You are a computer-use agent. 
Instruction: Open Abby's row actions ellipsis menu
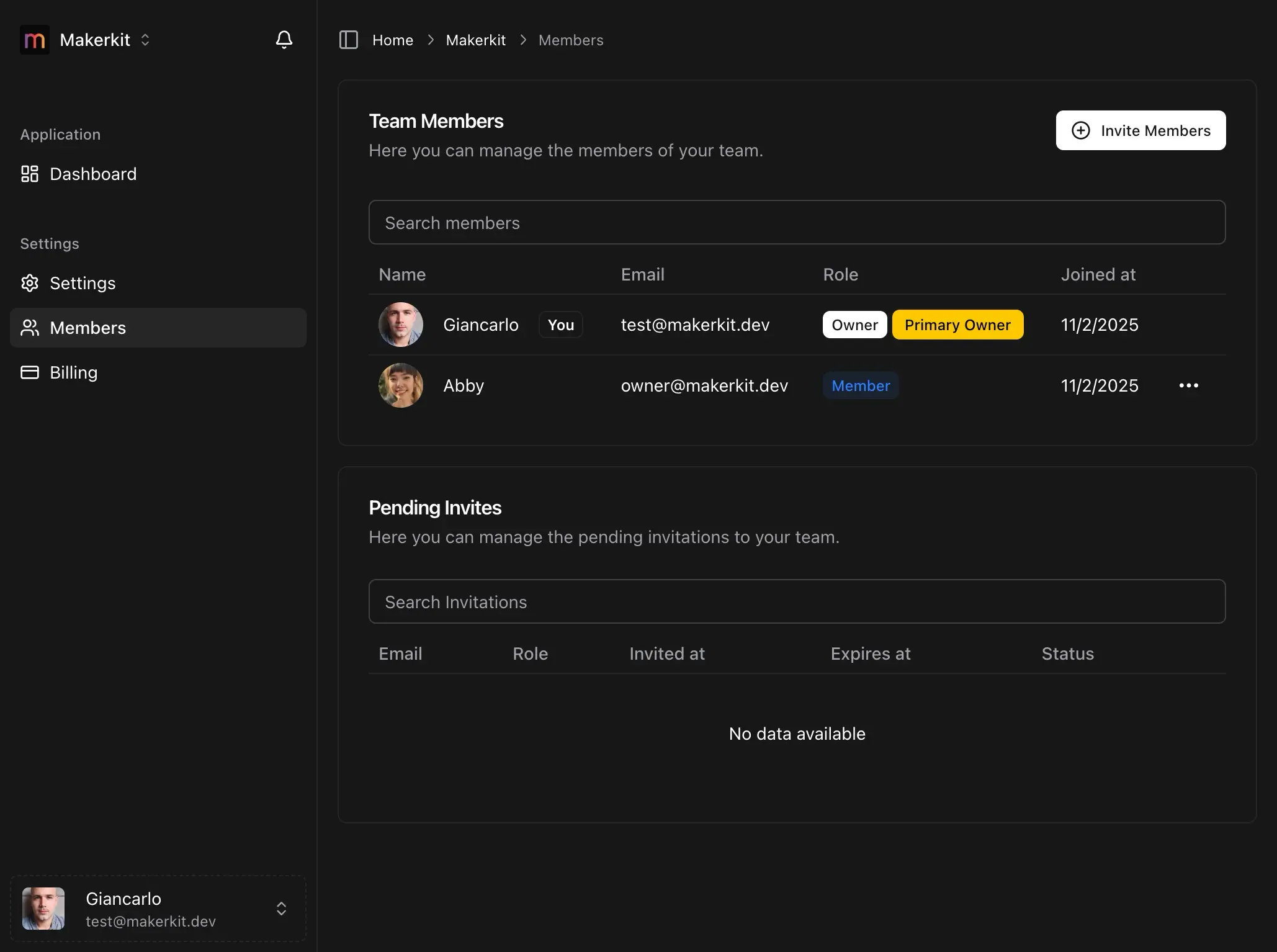[x=1188, y=385]
